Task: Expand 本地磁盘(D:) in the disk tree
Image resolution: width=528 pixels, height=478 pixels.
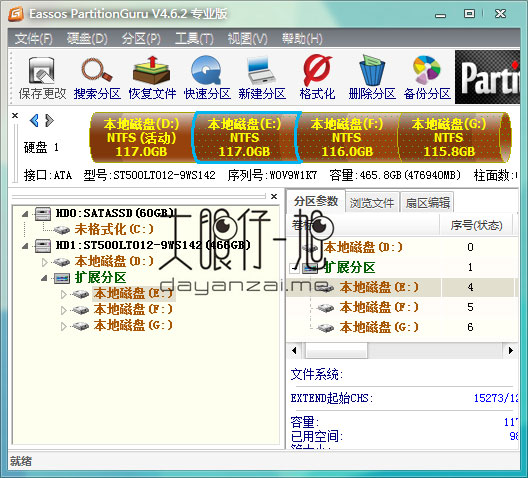Action: coord(44,262)
